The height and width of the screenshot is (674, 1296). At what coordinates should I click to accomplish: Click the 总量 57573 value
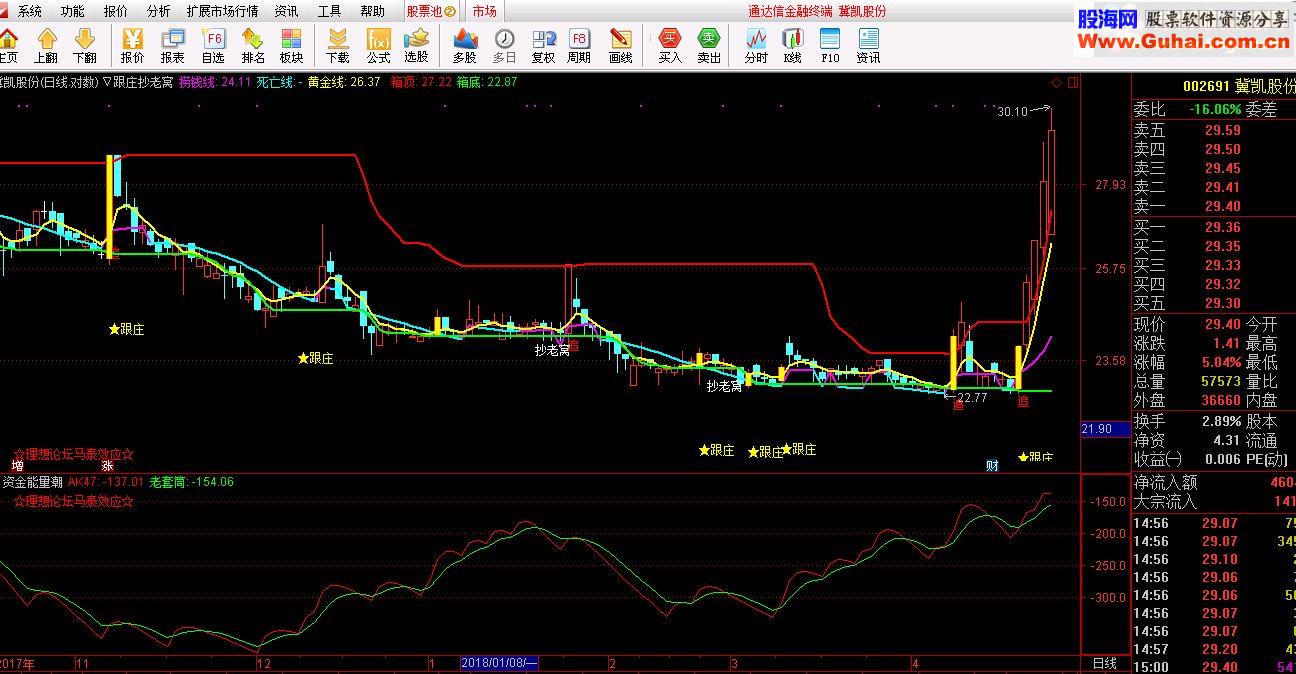click(1220, 381)
